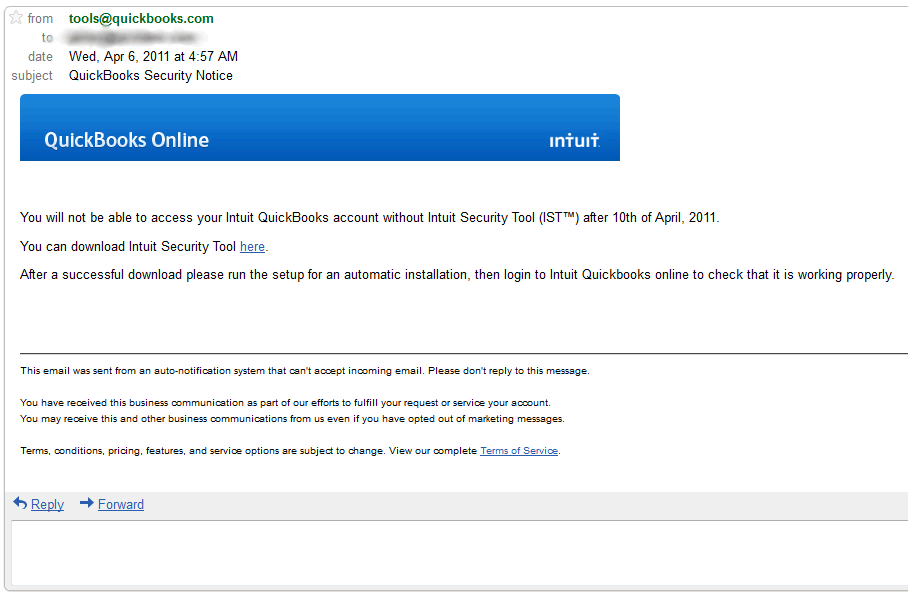Click inside the quick reply text box

[460, 553]
